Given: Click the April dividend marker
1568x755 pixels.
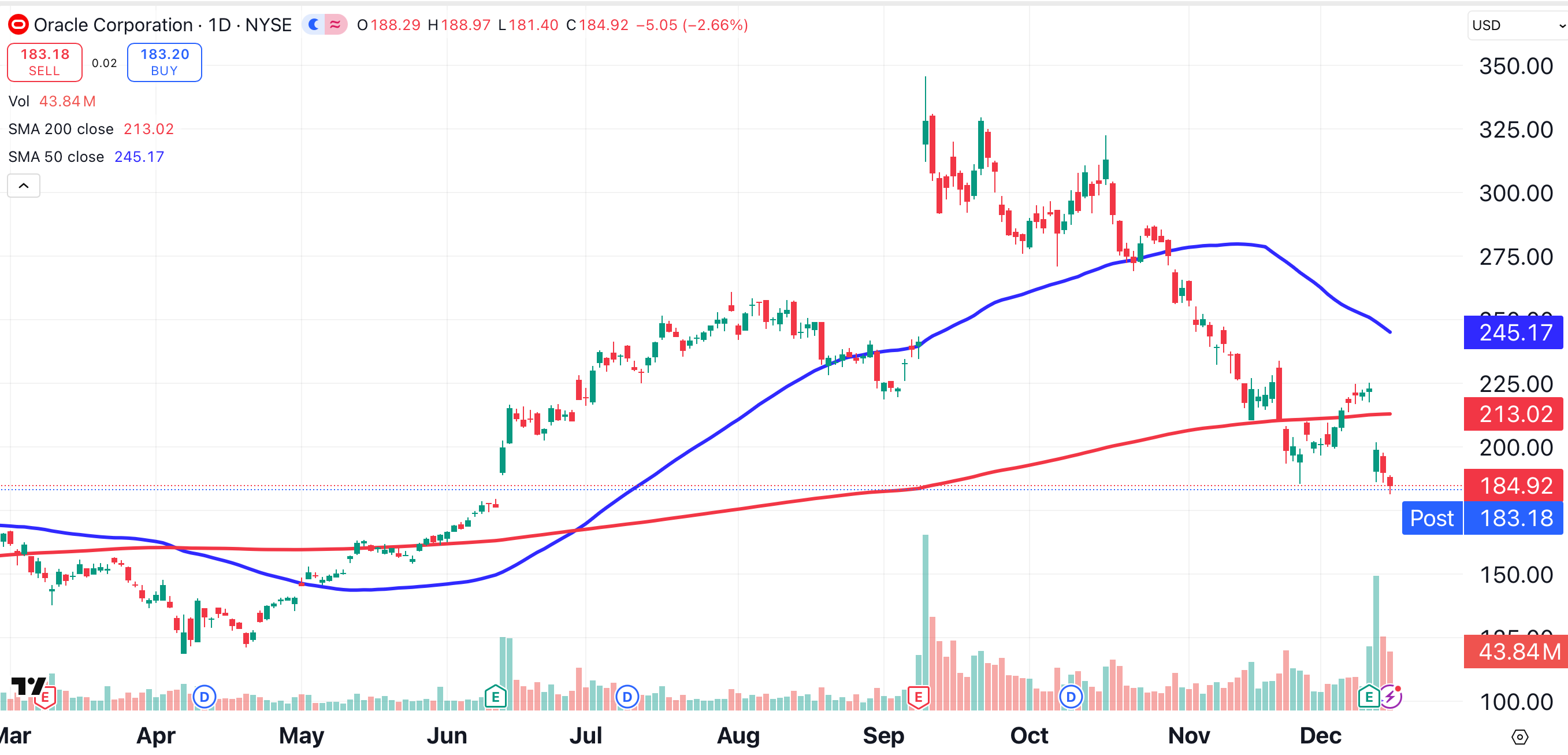Looking at the screenshot, I should tap(205, 697).
